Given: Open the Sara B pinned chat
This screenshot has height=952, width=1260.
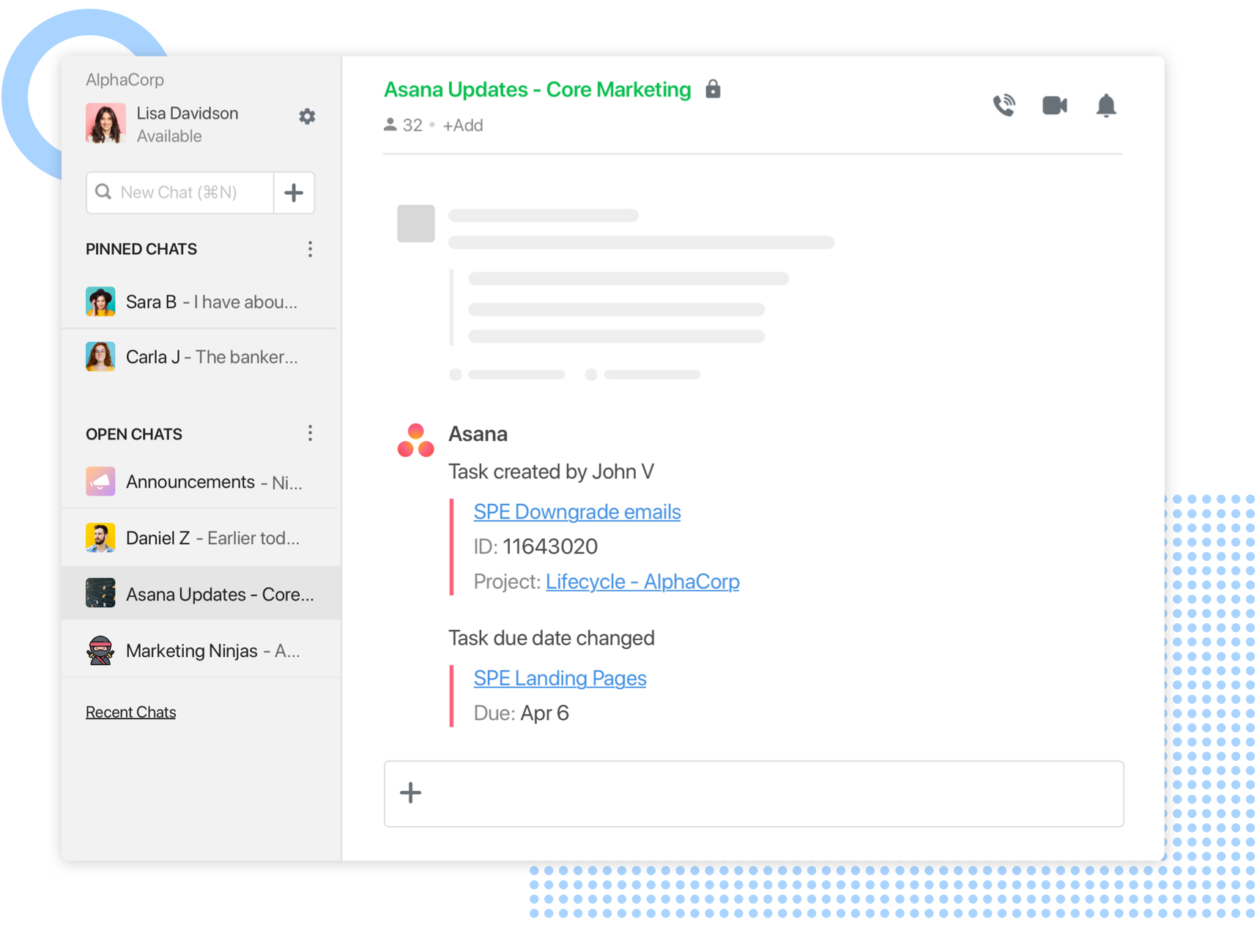Looking at the screenshot, I should (201, 302).
